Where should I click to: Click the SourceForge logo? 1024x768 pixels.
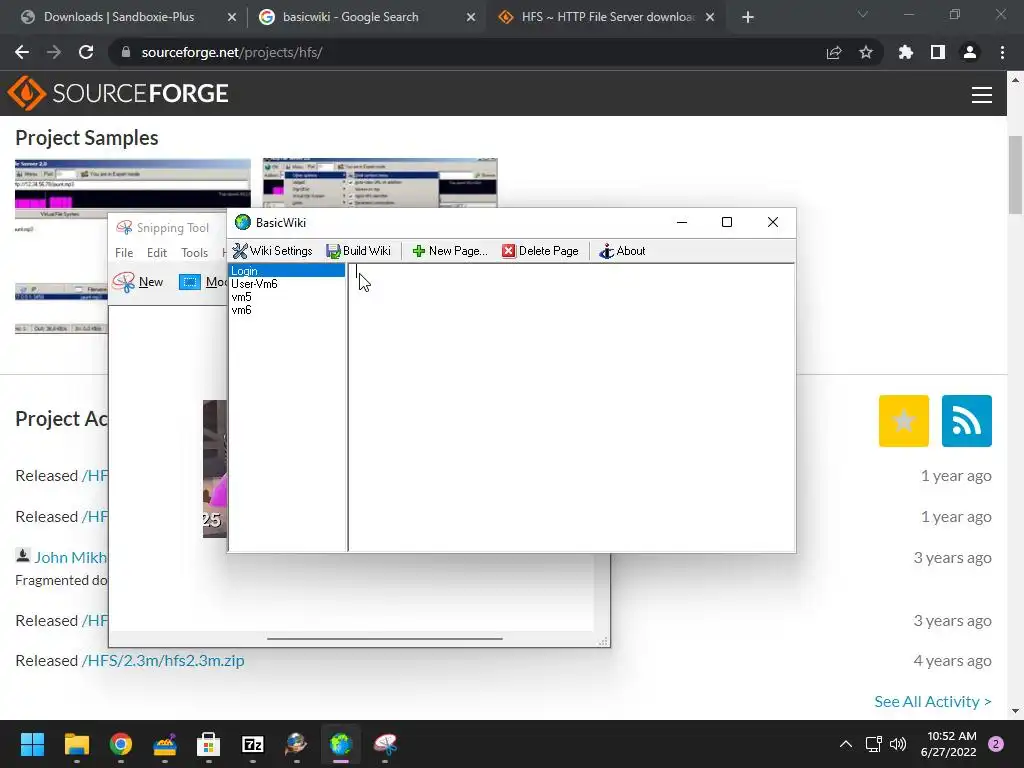[x=118, y=93]
